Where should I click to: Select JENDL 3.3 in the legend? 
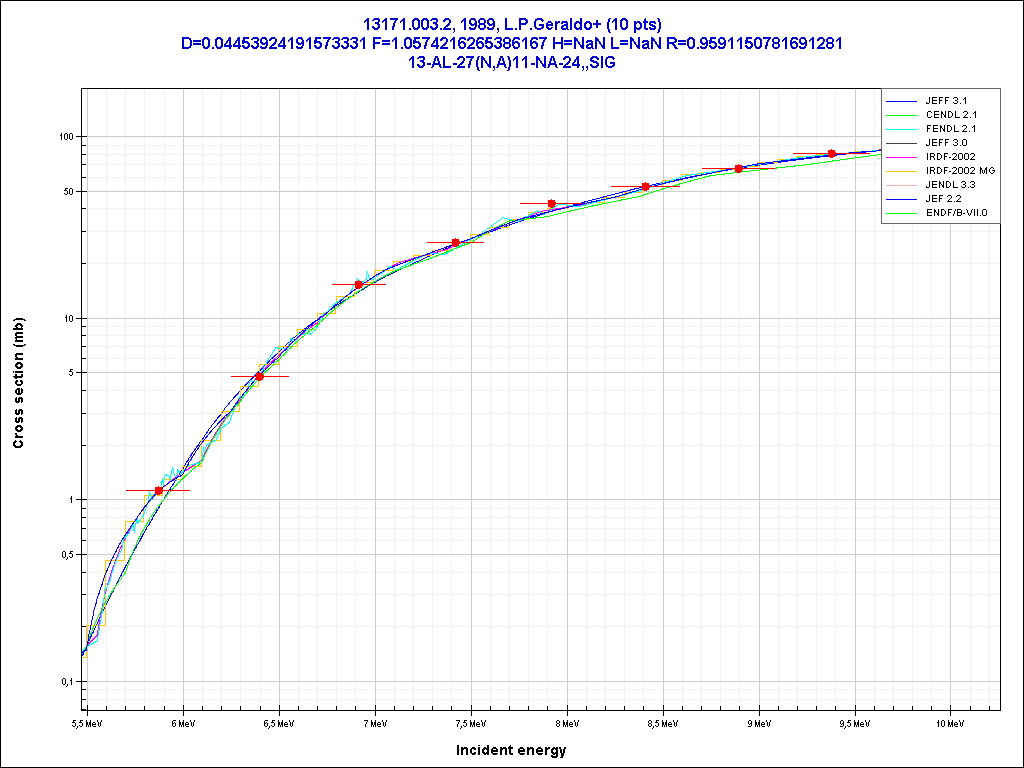tap(951, 185)
